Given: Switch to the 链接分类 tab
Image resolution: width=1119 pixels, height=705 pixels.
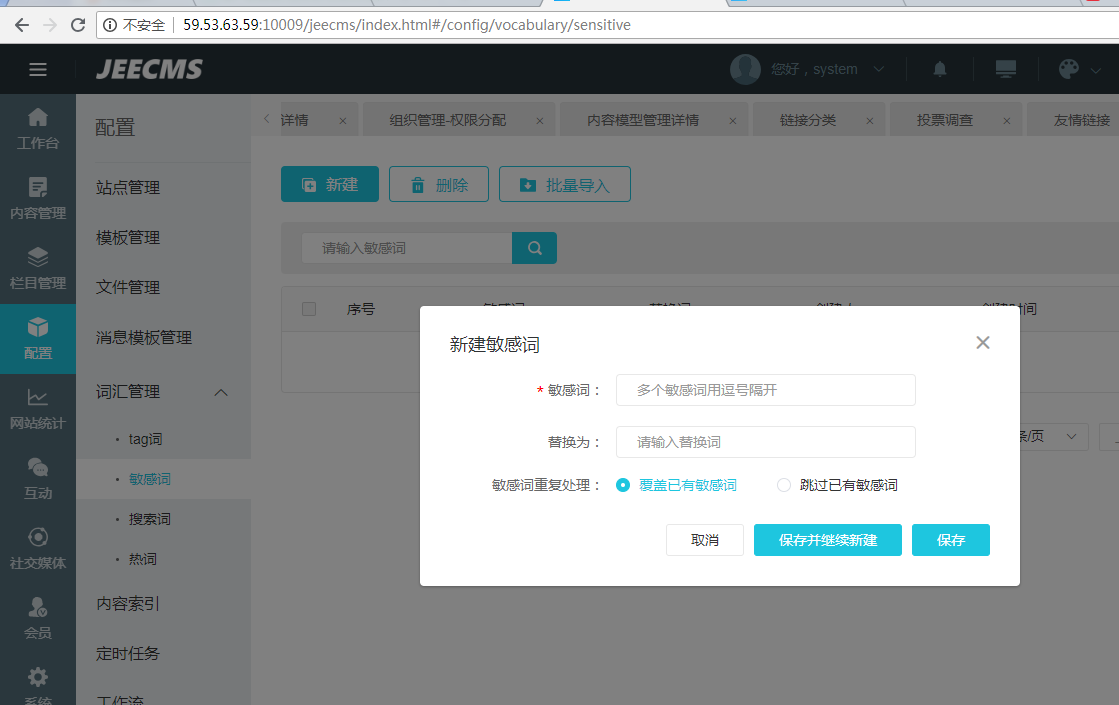Looking at the screenshot, I should (x=808, y=120).
